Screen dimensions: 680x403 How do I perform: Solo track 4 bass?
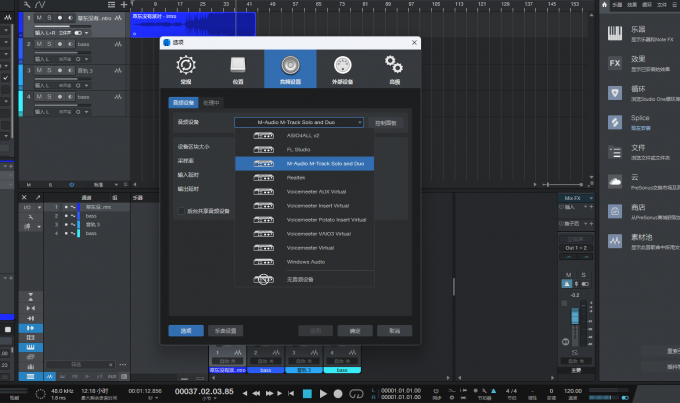pos(49,97)
